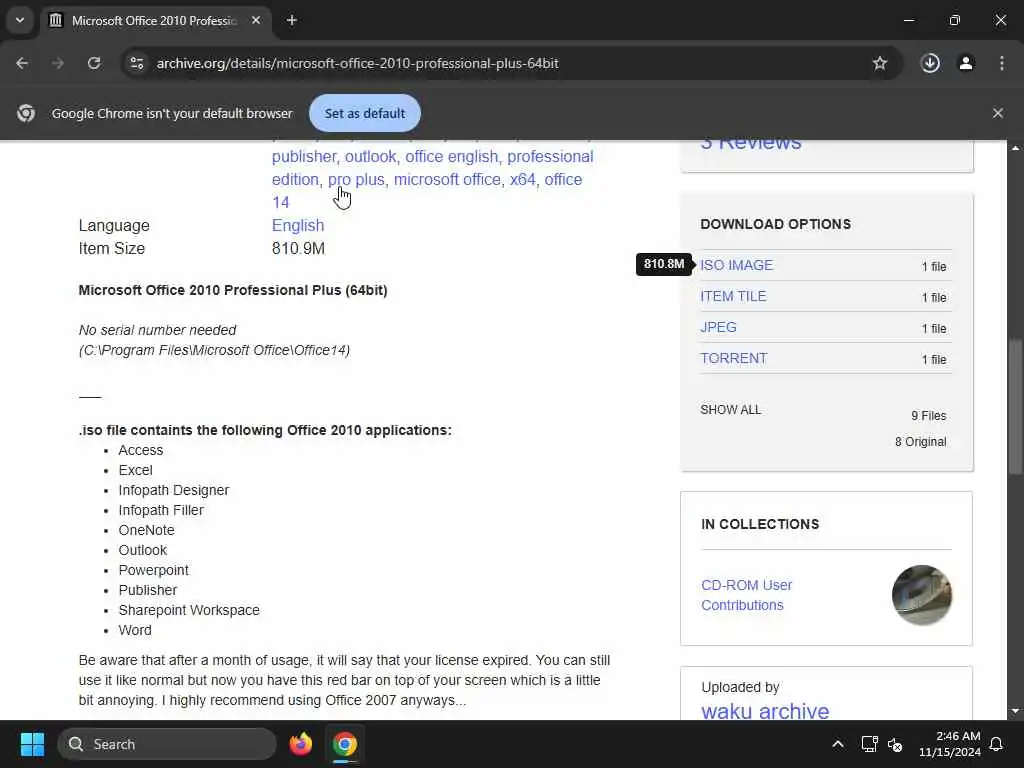1024x768 pixels.
Task: Click the '8 Original' count text
Action: click(920, 441)
